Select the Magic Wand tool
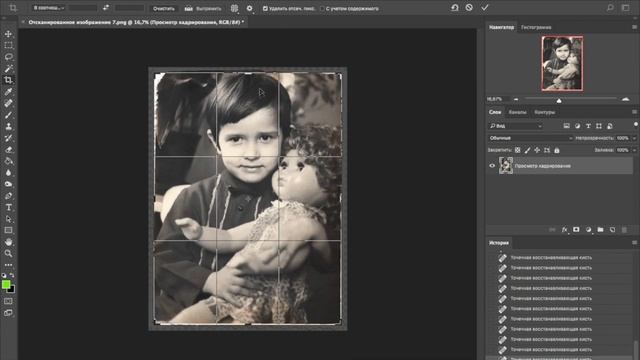The height and width of the screenshot is (360, 640). click(x=8, y=68)
